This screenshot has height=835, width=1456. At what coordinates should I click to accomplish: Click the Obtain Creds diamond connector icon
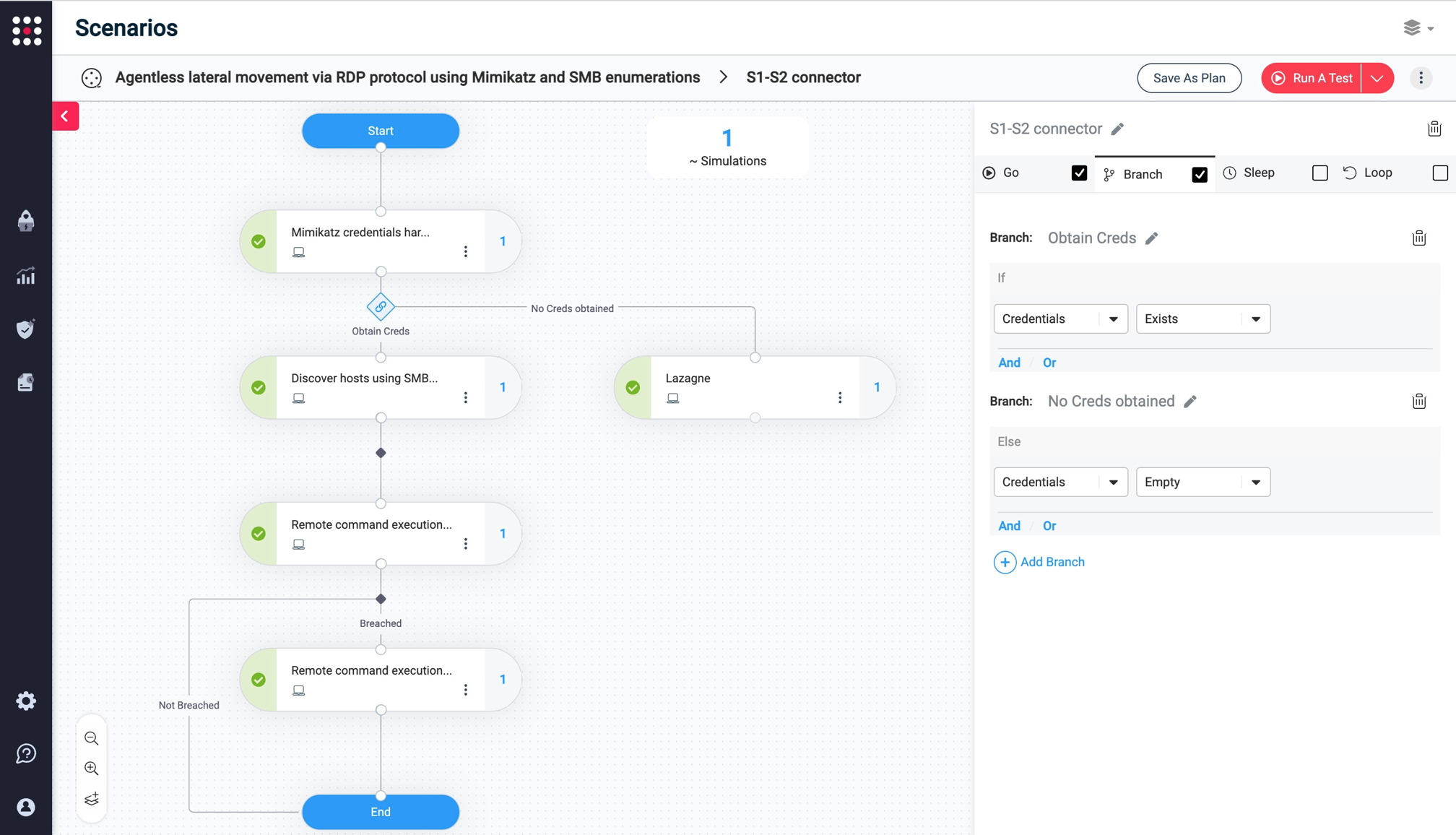(381, 307)
